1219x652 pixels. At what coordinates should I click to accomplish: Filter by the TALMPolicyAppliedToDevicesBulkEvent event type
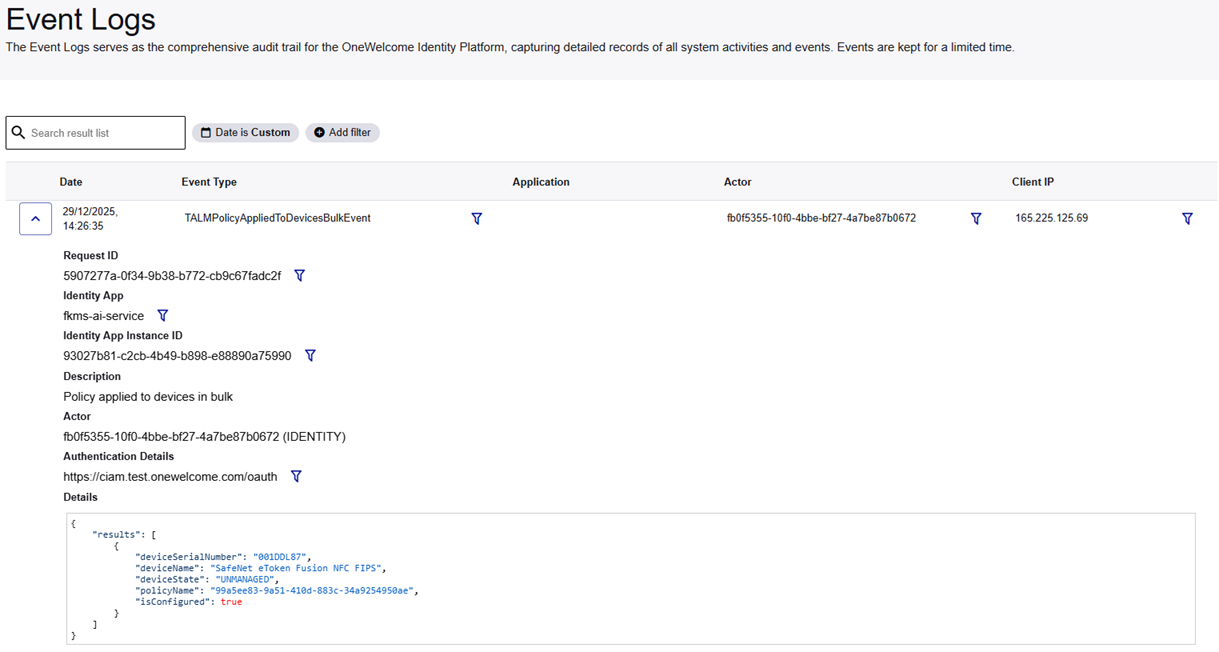click(477, 218)
